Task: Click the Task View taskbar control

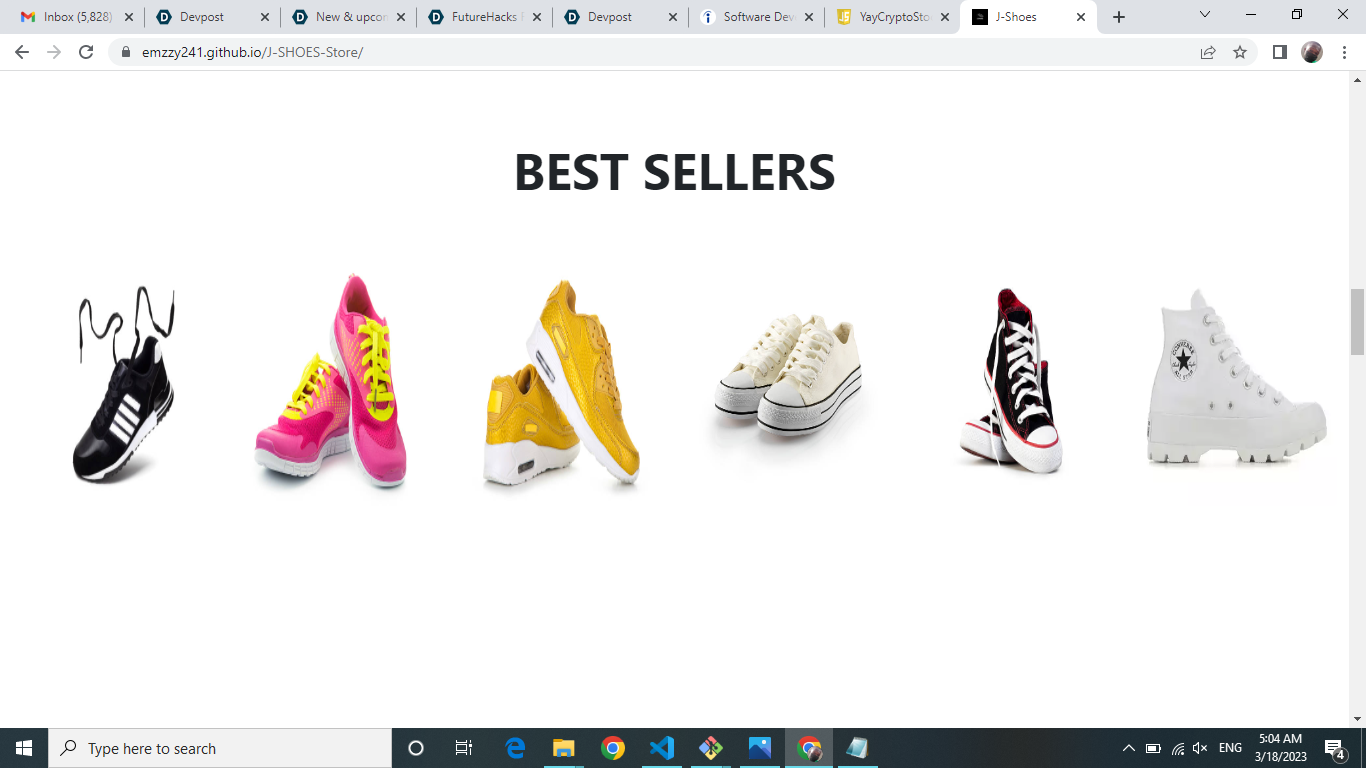Action: [463, 747]
